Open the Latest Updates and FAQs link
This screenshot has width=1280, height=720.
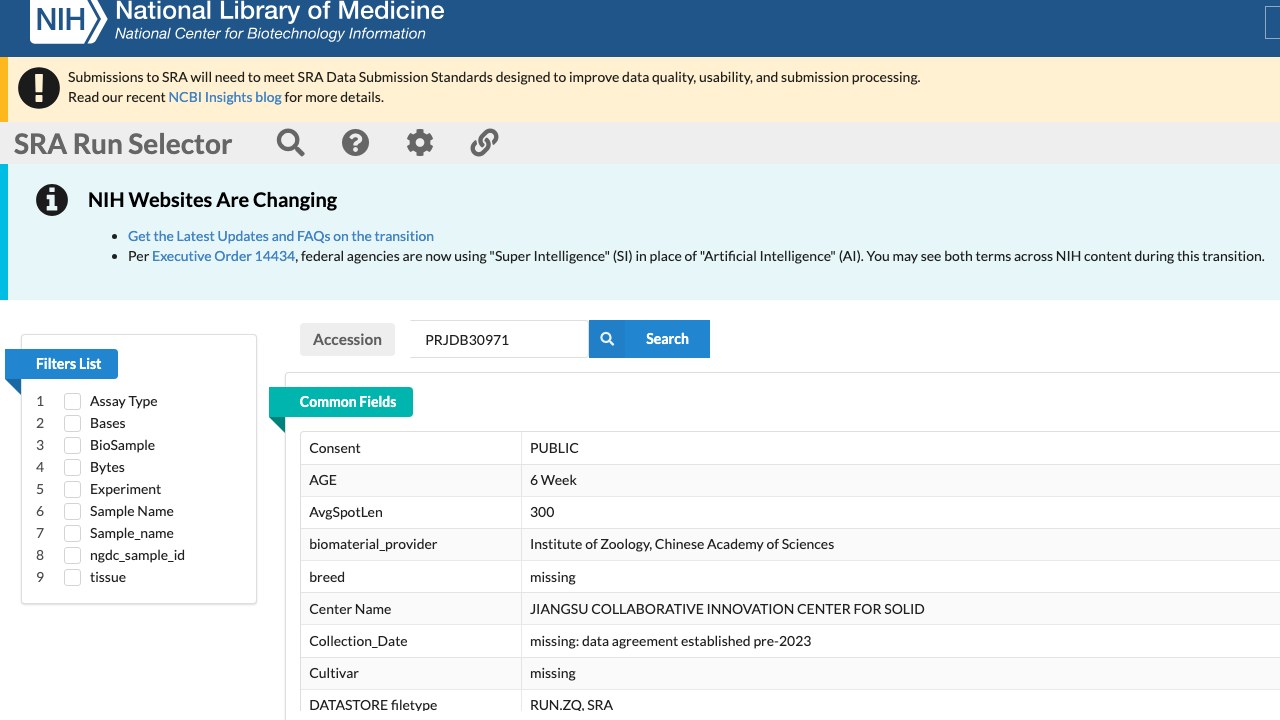(x=281, y=236)
